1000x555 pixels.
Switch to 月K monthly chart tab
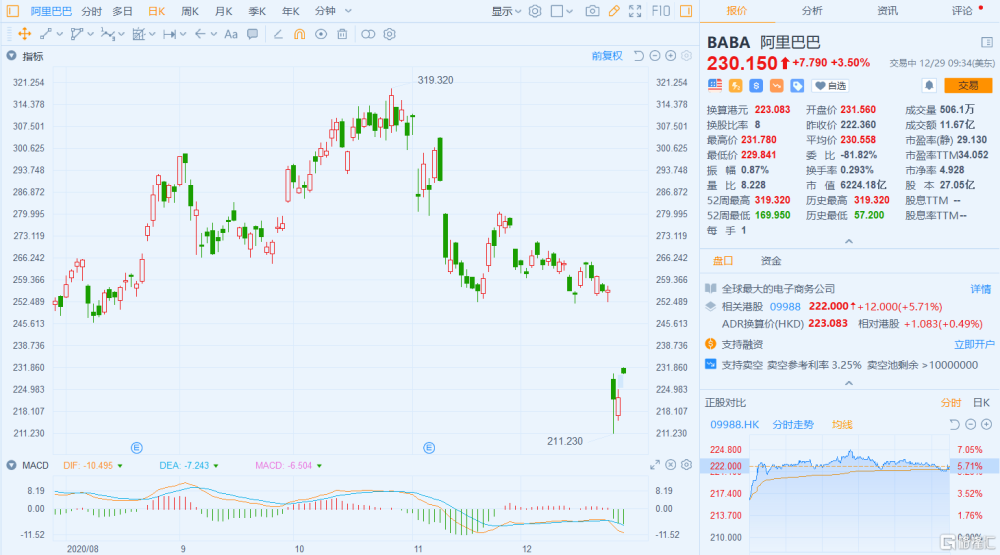coord(223,11)
